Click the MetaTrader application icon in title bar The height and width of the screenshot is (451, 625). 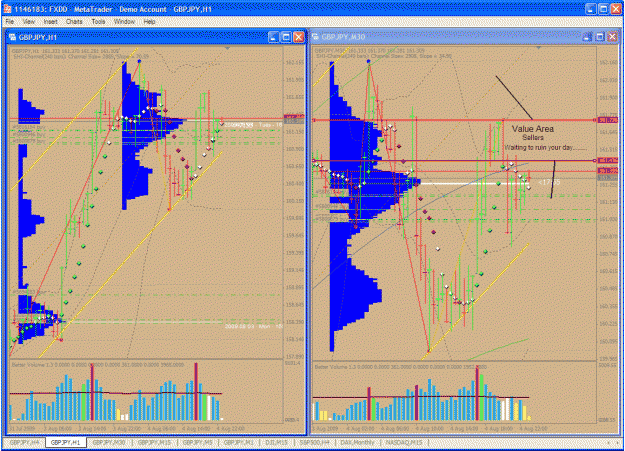7,8
